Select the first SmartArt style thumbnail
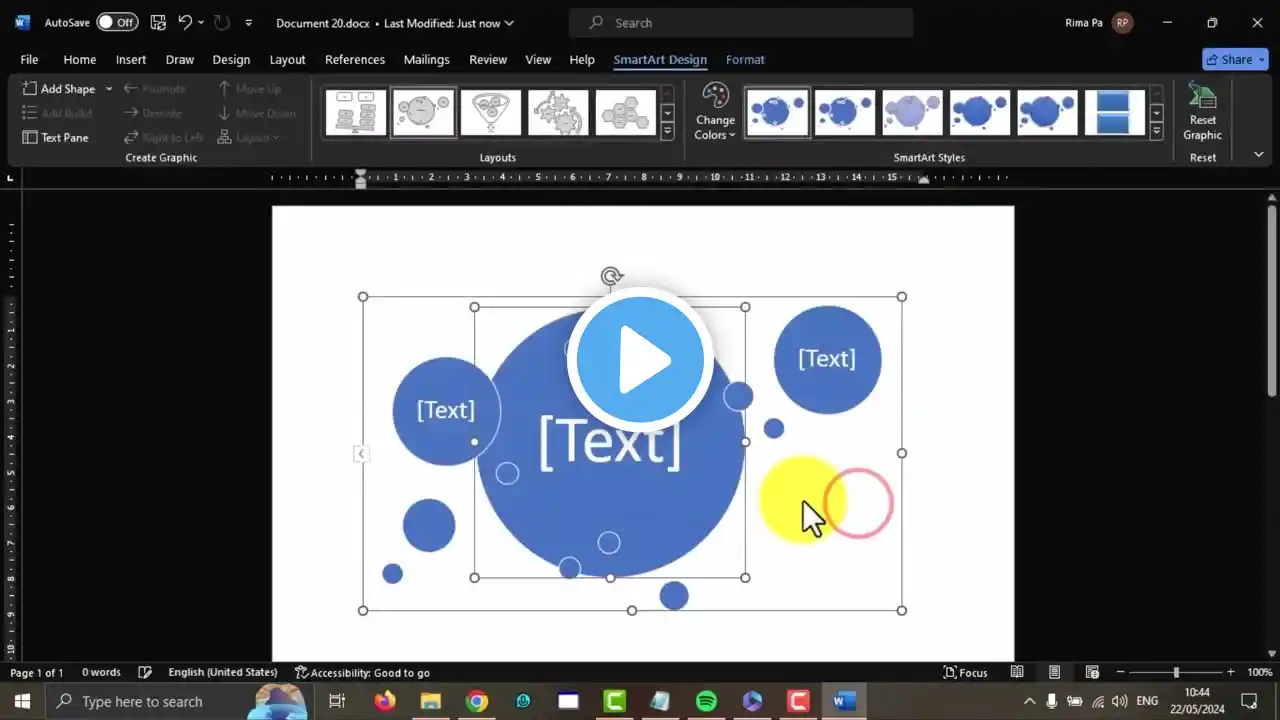The width and height of the screenshot is (1280, 720). click(x=777, y=112)
